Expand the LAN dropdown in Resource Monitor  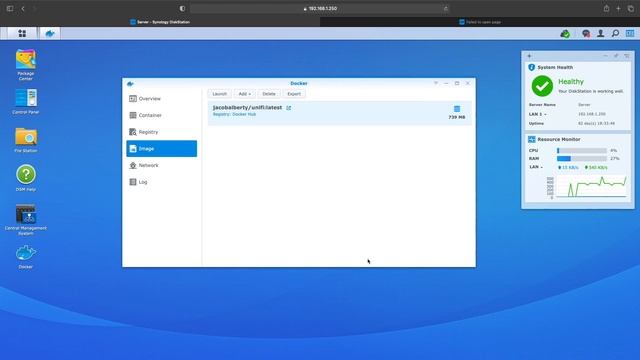(x=536, y=167)
